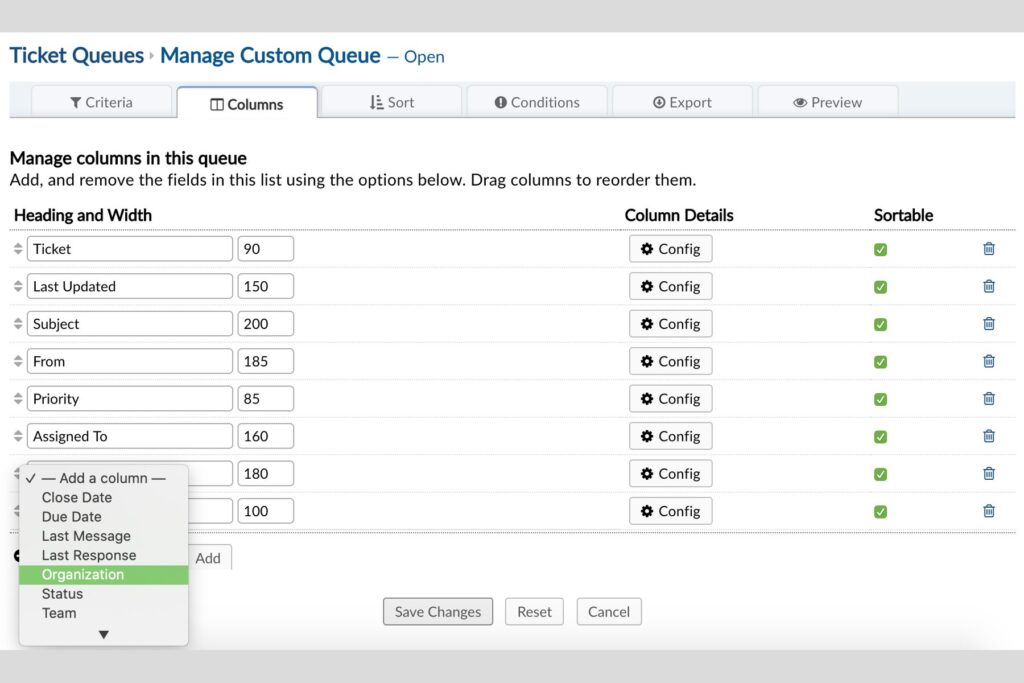Click the reorder handle next to From
1024x683 pixels.
click(18, 361)
